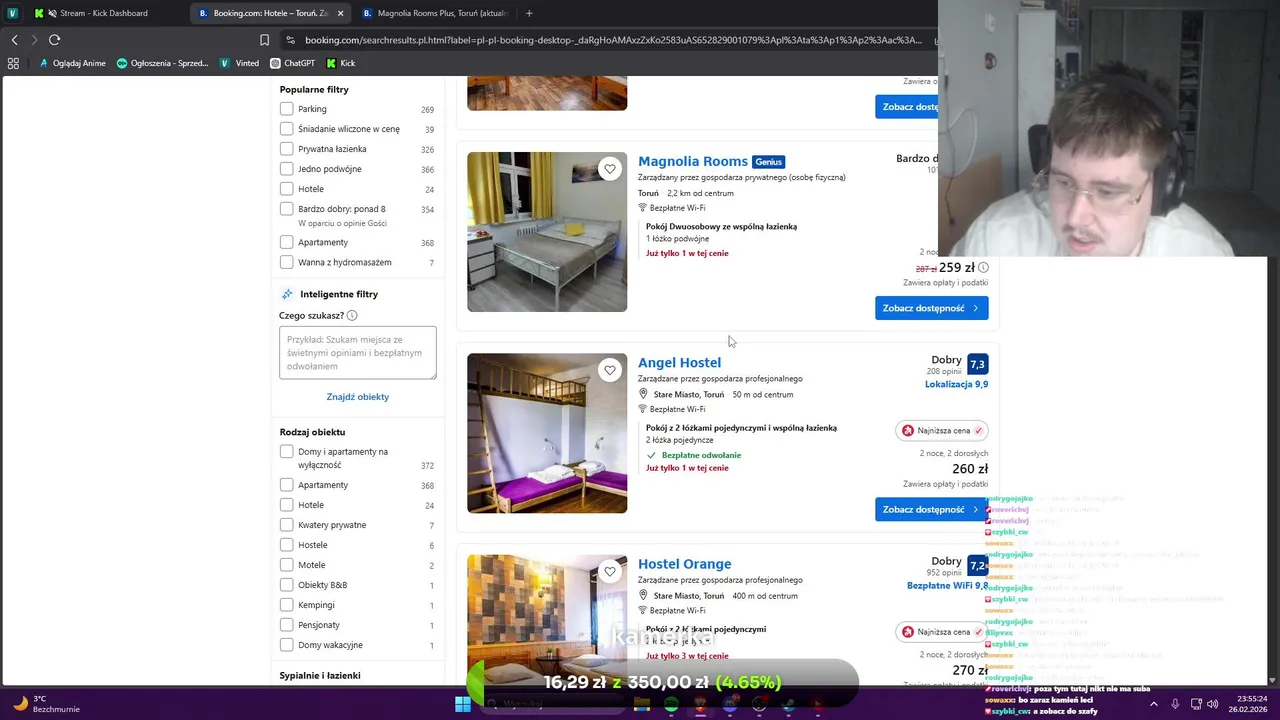Open 'Ogłoszenia - Sprzed...' bookmark
1280x720 pixels.
coord(162,63)
